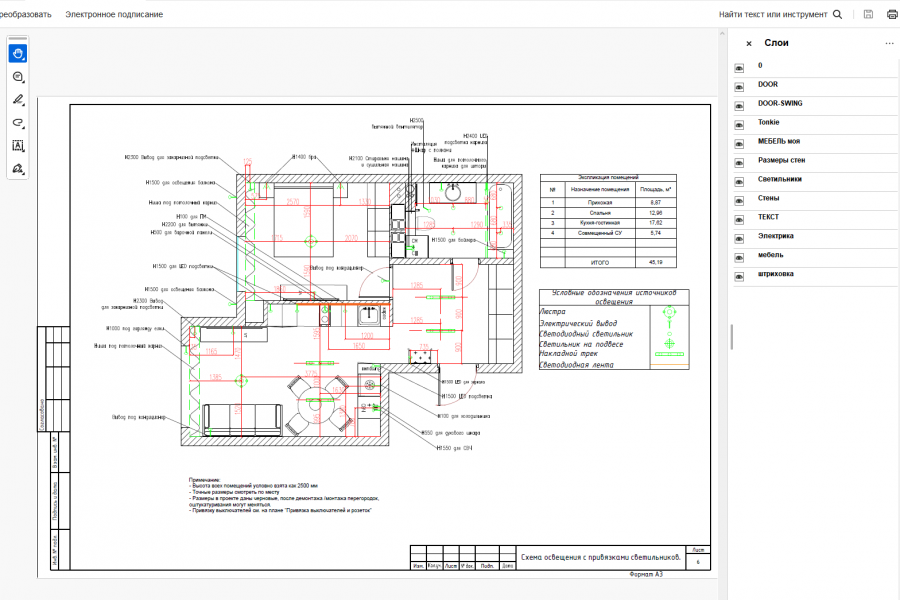Click the Условные обозначения legend heading
The image size is (900, 600).
click(x=614, y=297)
